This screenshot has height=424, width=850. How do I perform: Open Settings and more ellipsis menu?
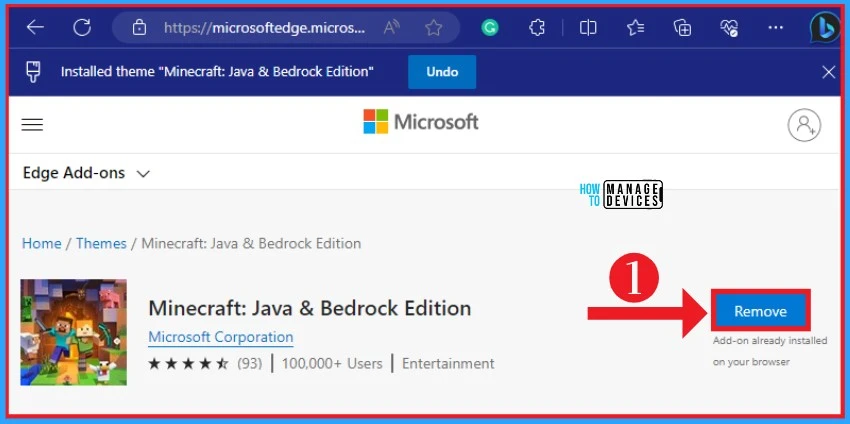click(x=776, y=28)
